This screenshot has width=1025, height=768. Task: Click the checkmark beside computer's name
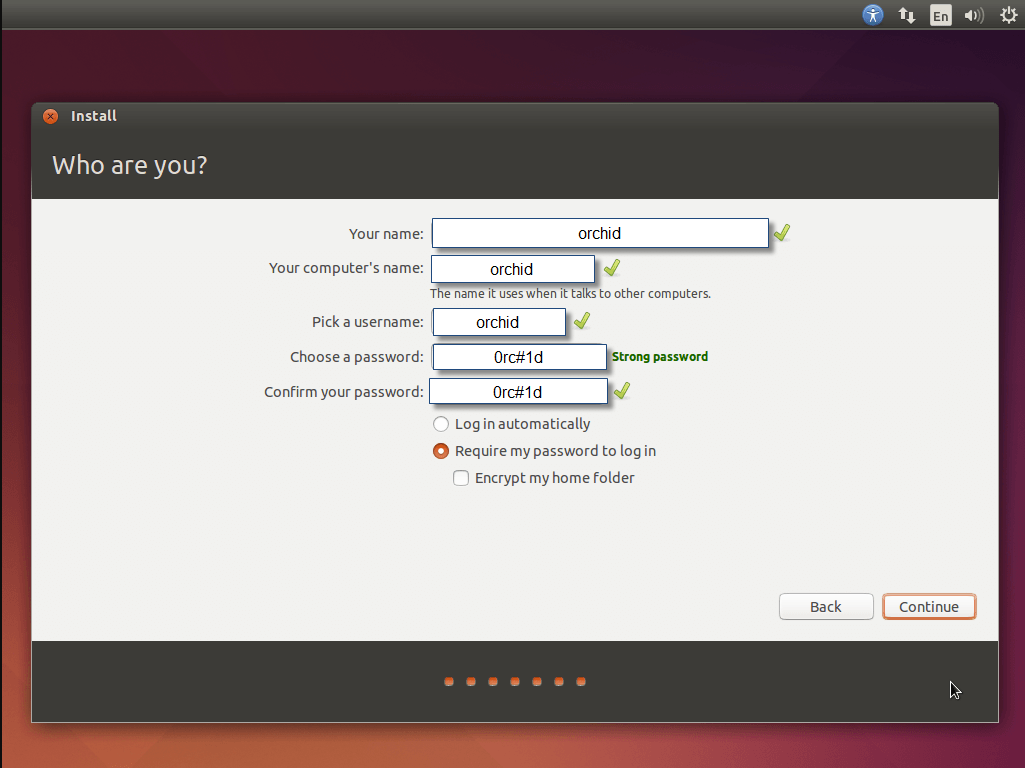tap(612, 268)
